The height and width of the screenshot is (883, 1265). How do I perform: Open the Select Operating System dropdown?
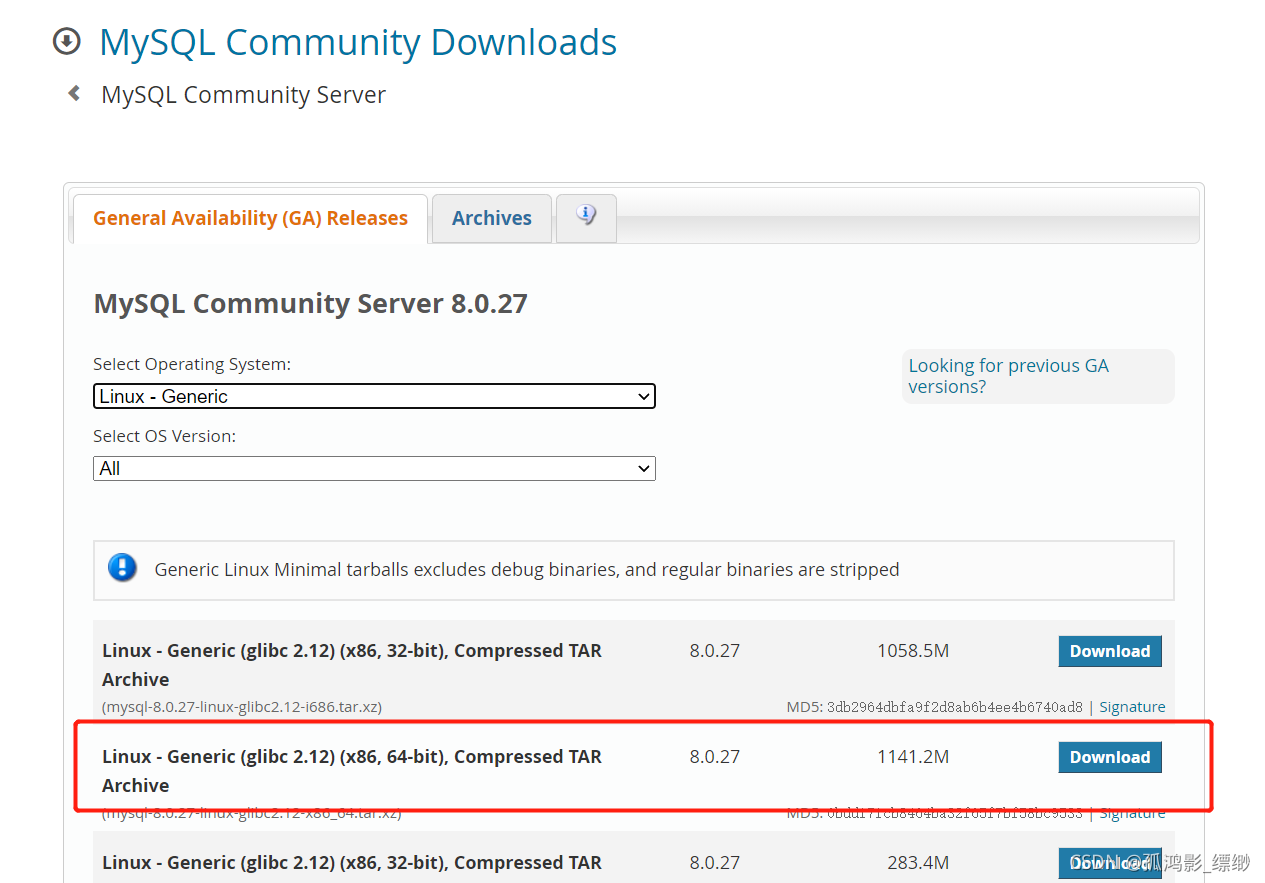pyautogui.click(x=374, y=396)
